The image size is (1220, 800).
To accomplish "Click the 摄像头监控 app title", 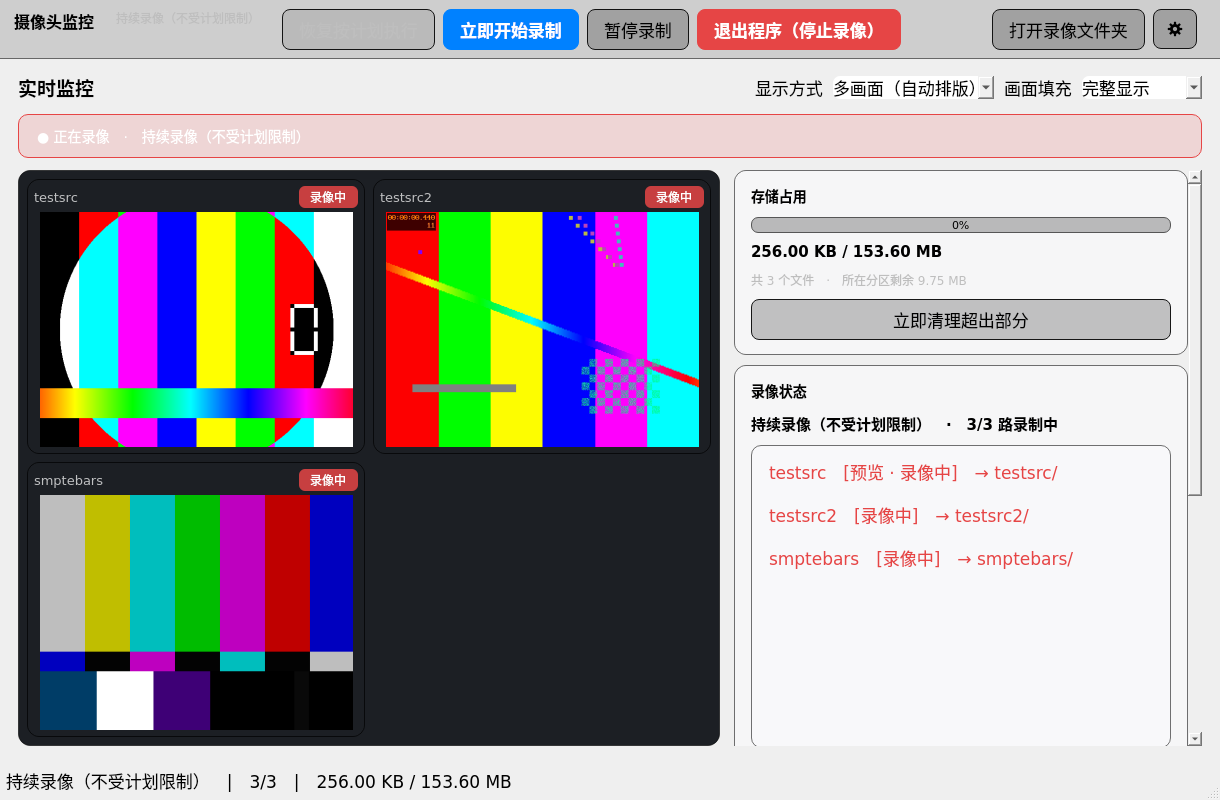I will pyautogui.click(x=54, y=22).
